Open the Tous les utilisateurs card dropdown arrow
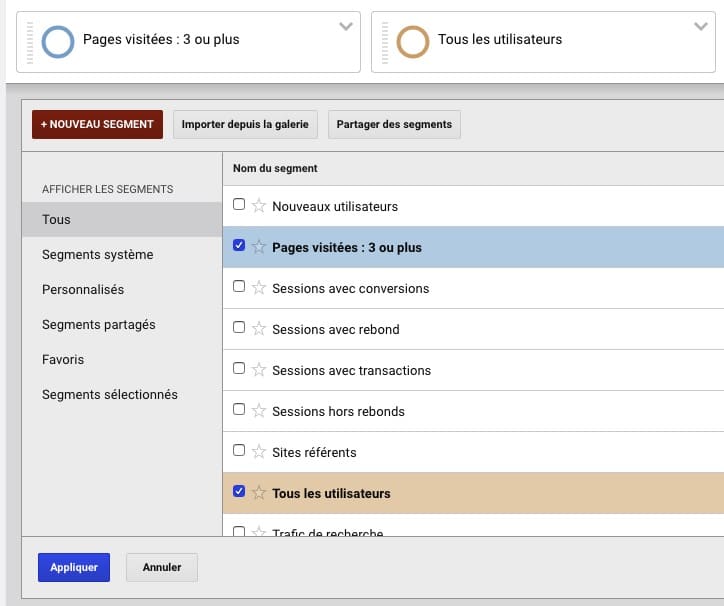Image resolution: width=724 pixels, height=606 pixels. point(701,26)
